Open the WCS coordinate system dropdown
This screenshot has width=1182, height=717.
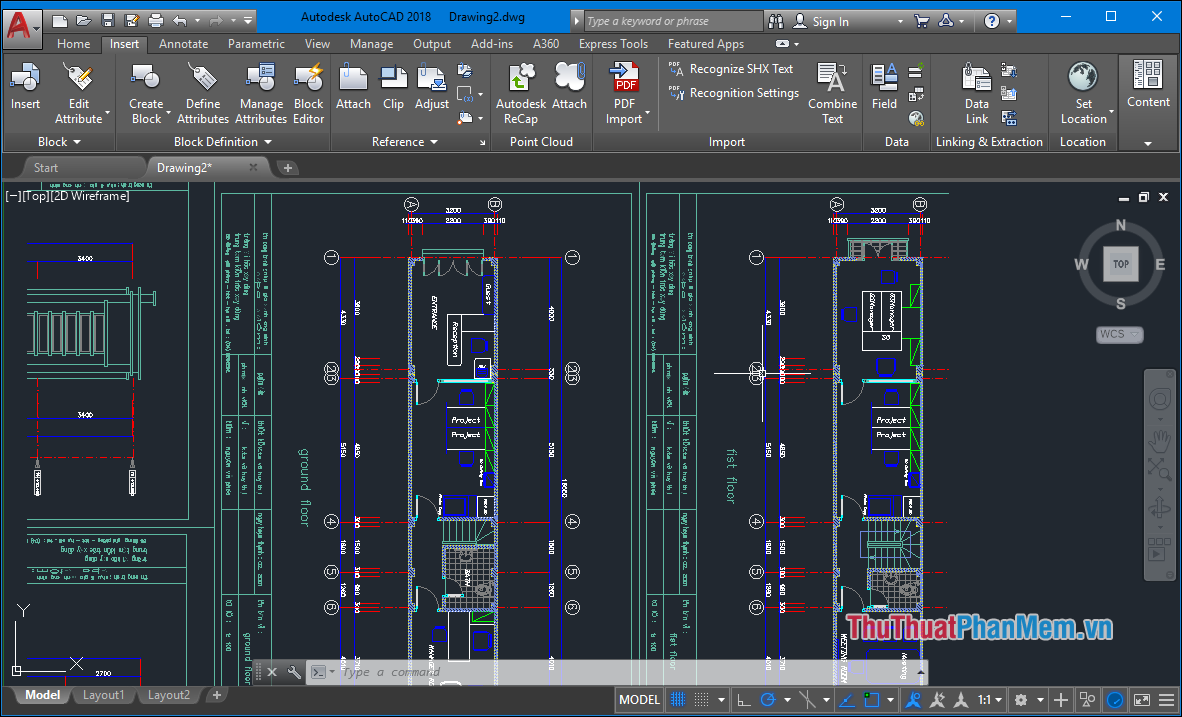tap(1119, 334)
